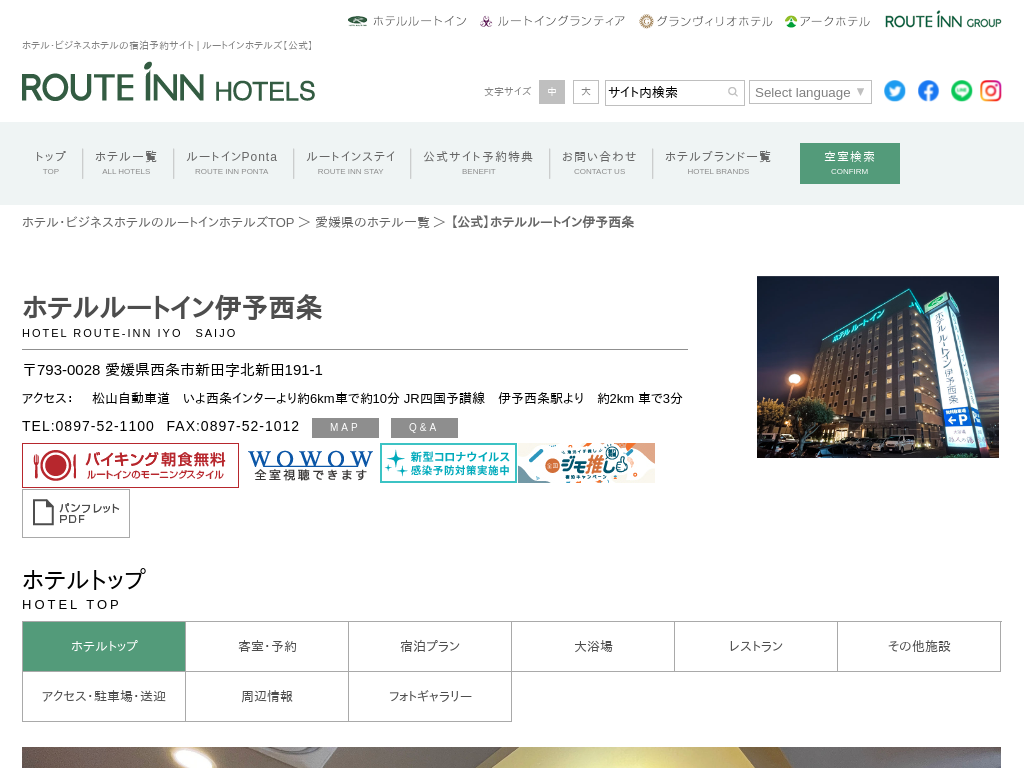This screenshot has height=768, width=1024.
Task: Set text size to 大
Action: tap(586, 92)
